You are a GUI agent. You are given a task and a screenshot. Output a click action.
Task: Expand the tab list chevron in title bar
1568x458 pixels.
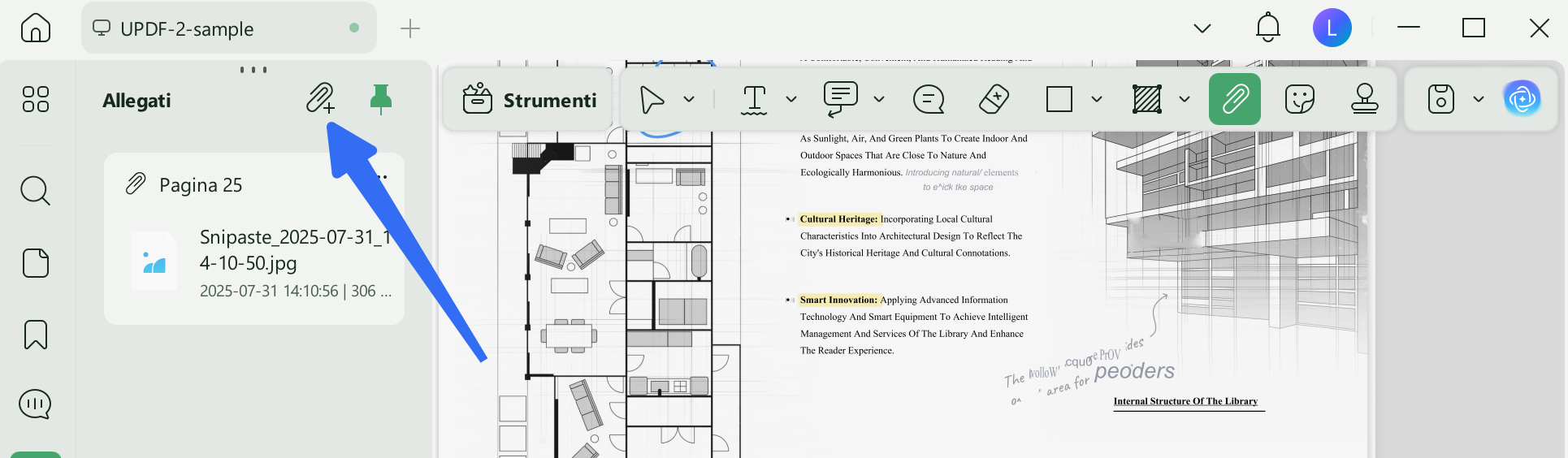(1202, 28)
